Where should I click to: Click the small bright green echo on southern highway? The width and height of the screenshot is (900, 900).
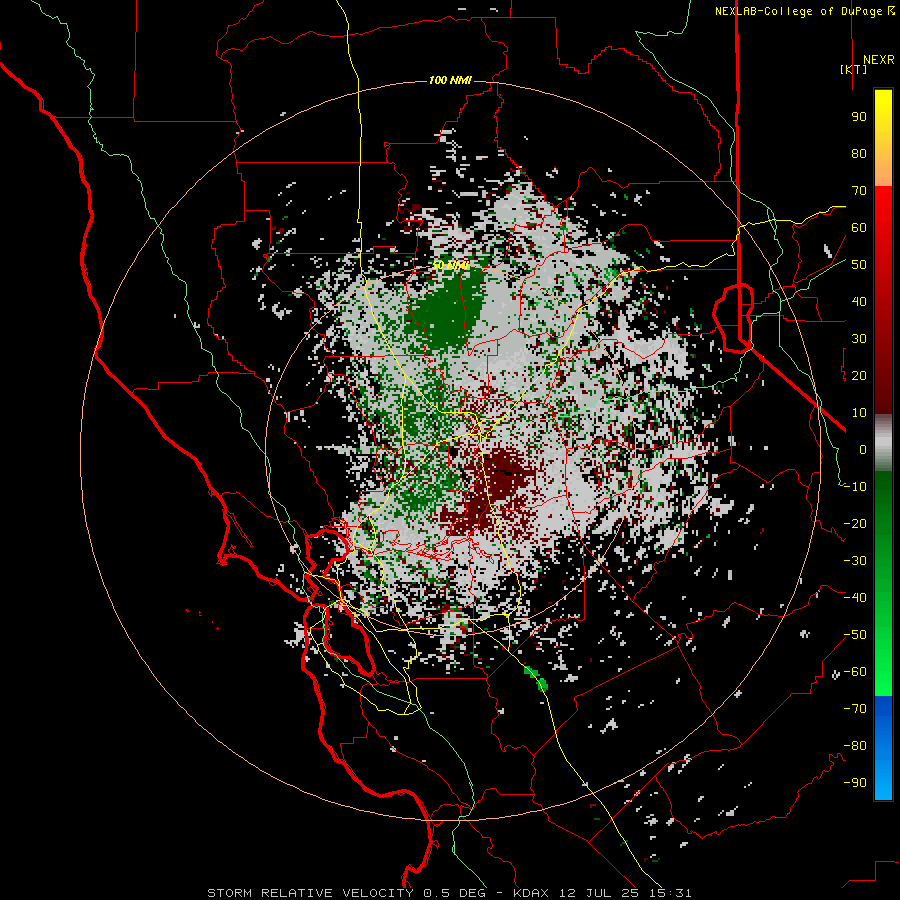point(537,678)
